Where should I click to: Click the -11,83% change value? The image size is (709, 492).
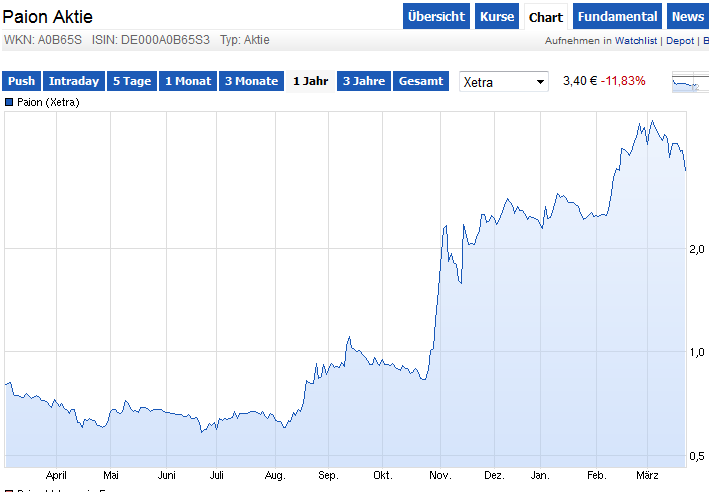point(623,81)
